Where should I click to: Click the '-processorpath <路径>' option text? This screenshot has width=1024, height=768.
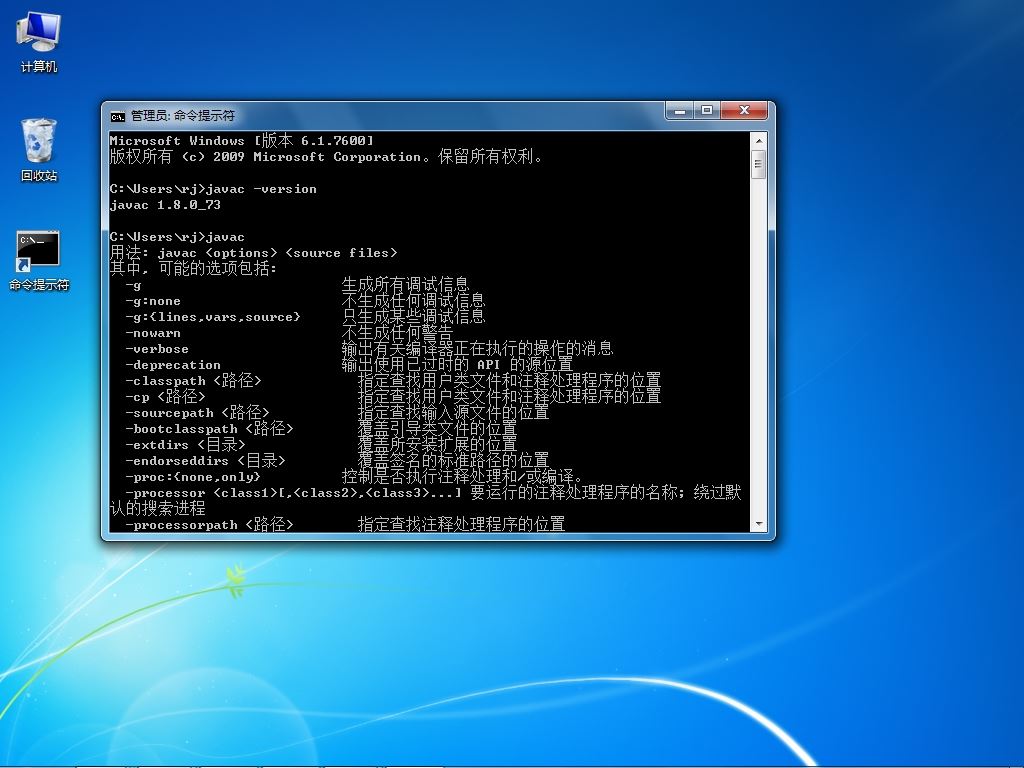209,524
